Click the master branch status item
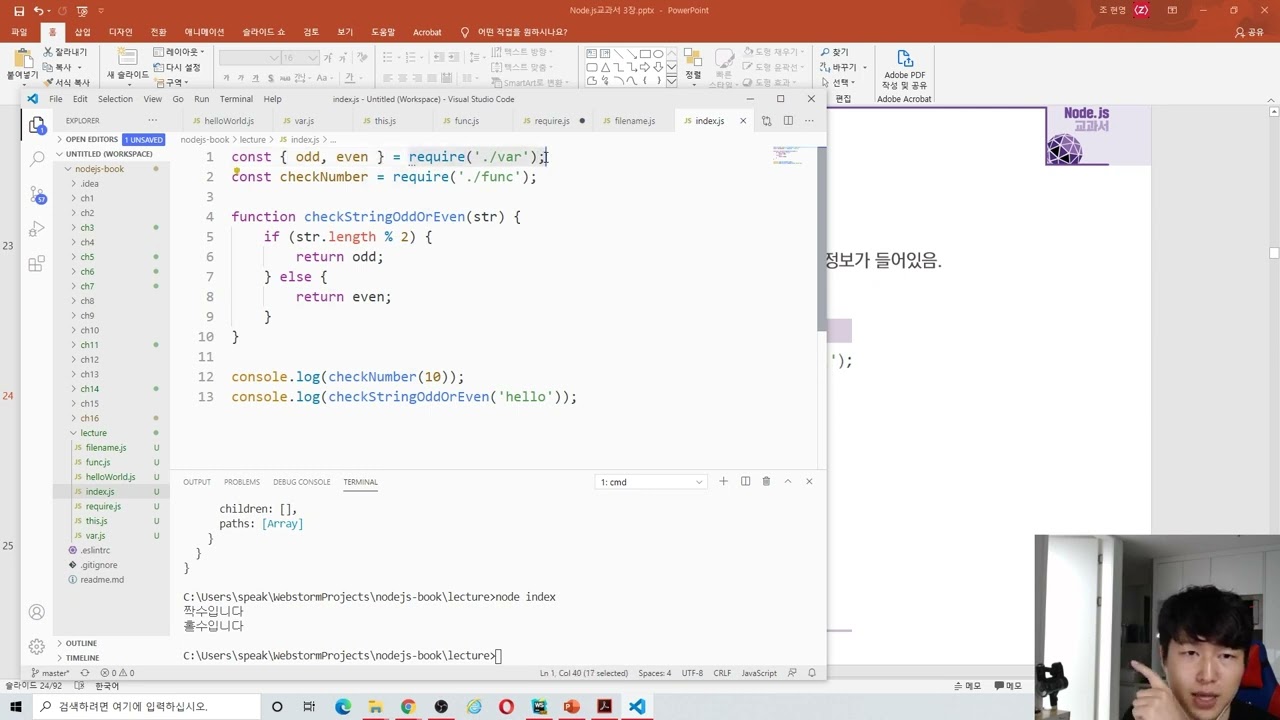Image resolution: width=1280 pixels, height=720 pixels. tap(50, 673)
